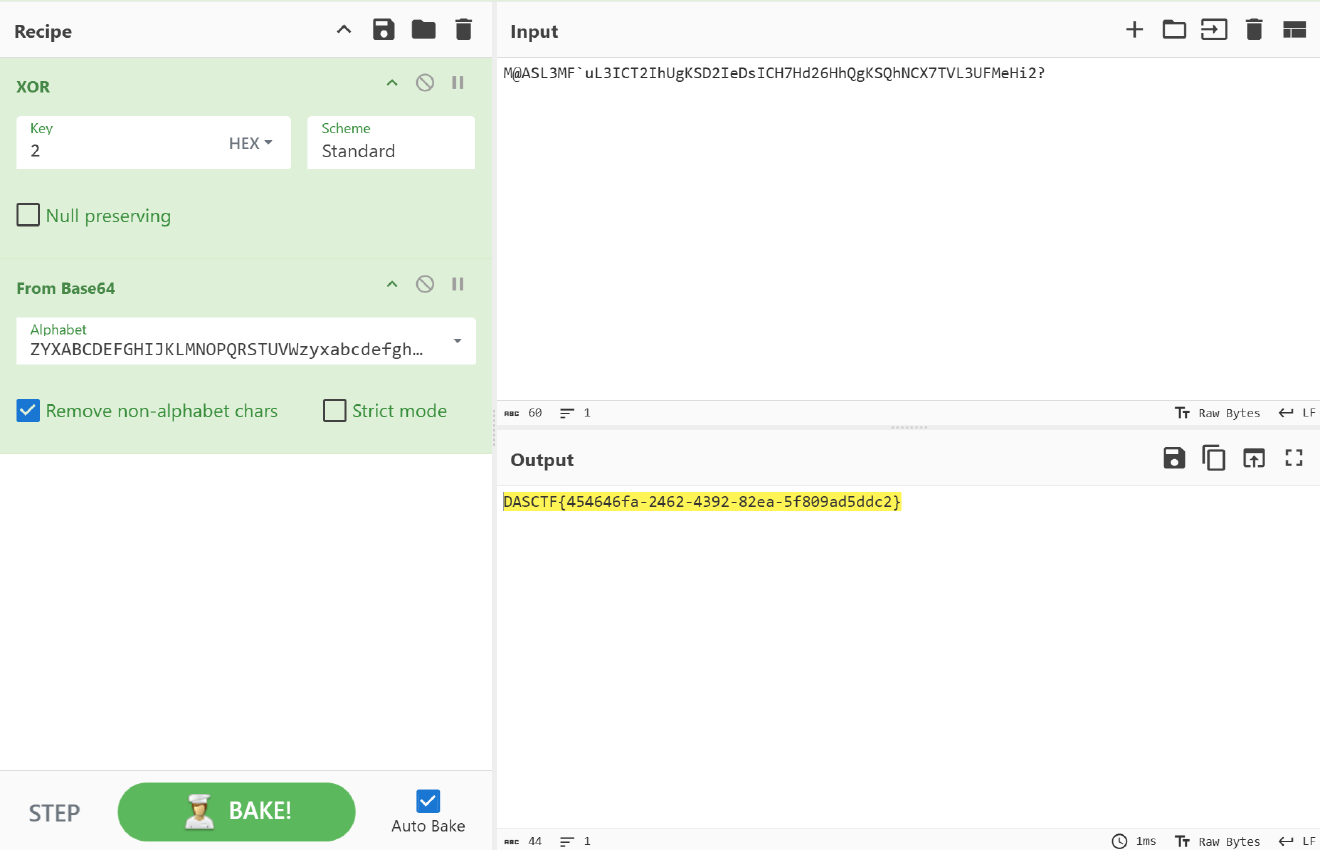Replace input with the output
1320x850 pixels.
tap(1254, 458)
